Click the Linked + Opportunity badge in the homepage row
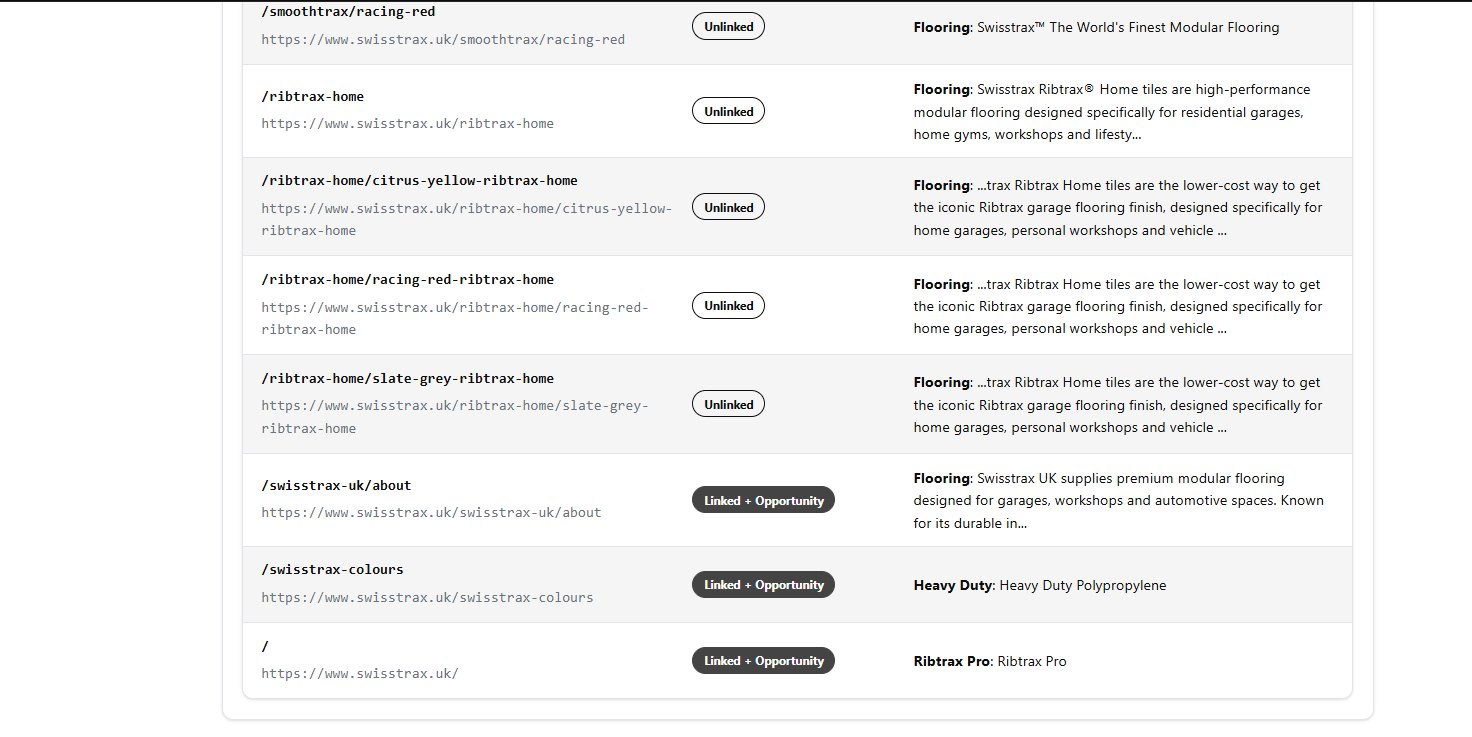The width and height of the screenshot is (1472, 737). (763, 661)
